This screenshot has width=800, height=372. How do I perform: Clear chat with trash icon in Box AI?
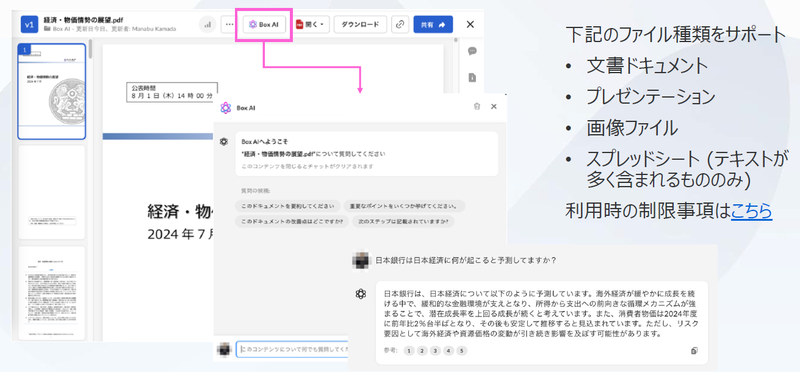tap(477, 107)
